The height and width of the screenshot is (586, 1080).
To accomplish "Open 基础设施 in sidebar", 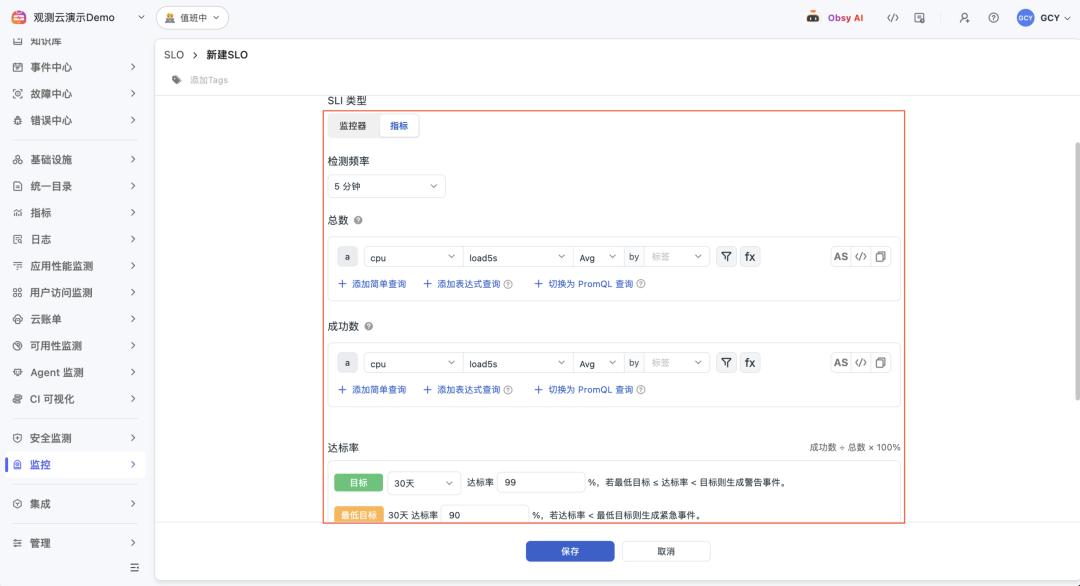I will (74, 160).
